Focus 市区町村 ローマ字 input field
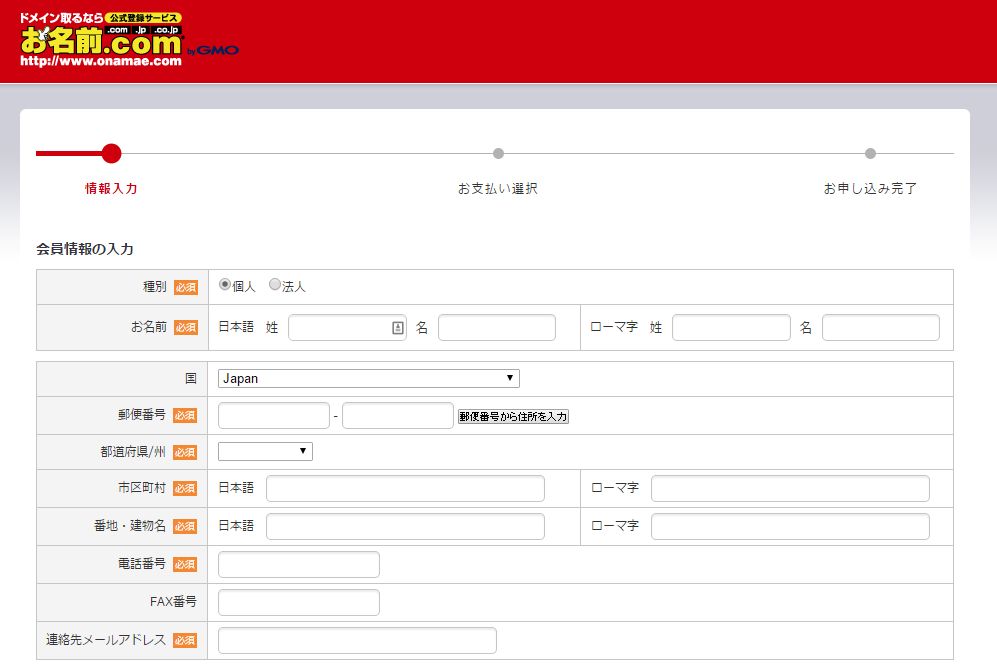This screenshot has width=997, height=665. (790, 488)
